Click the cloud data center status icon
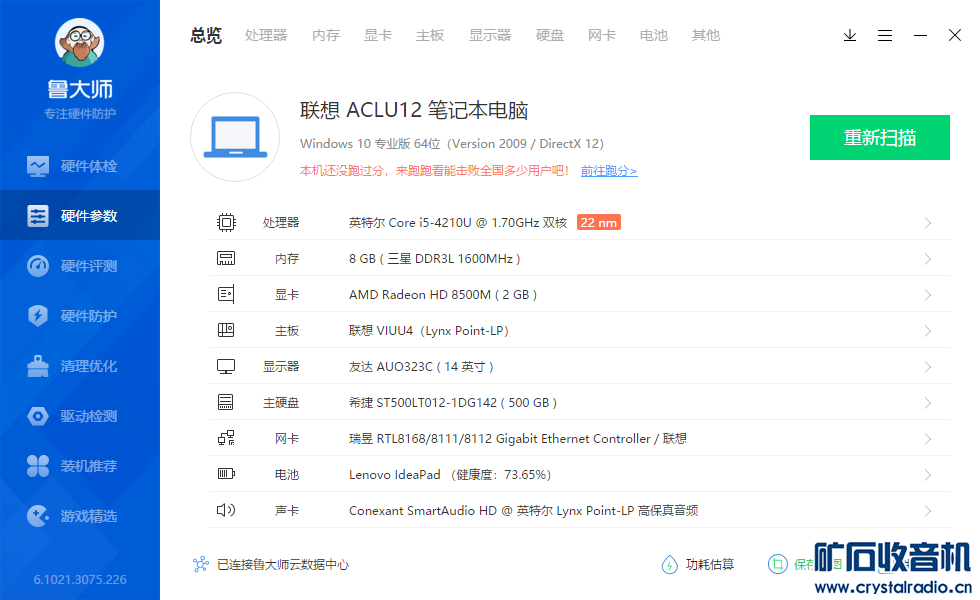 (201, 564)
